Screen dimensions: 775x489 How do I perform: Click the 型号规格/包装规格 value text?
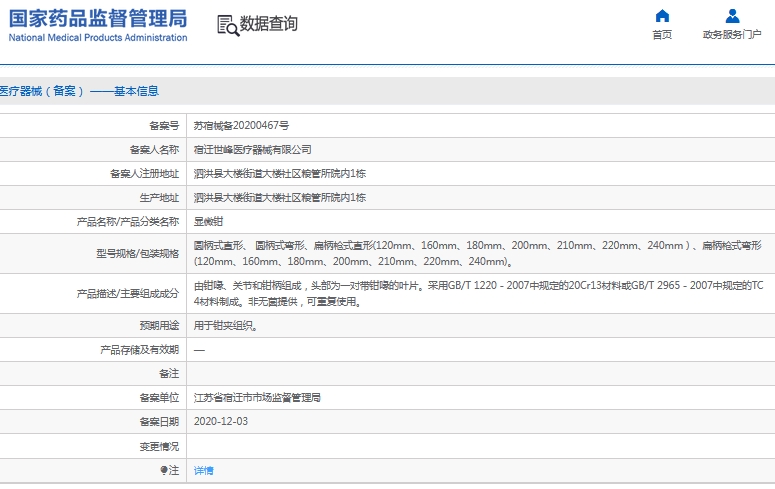pyautogui.click(x=477, y=253)
